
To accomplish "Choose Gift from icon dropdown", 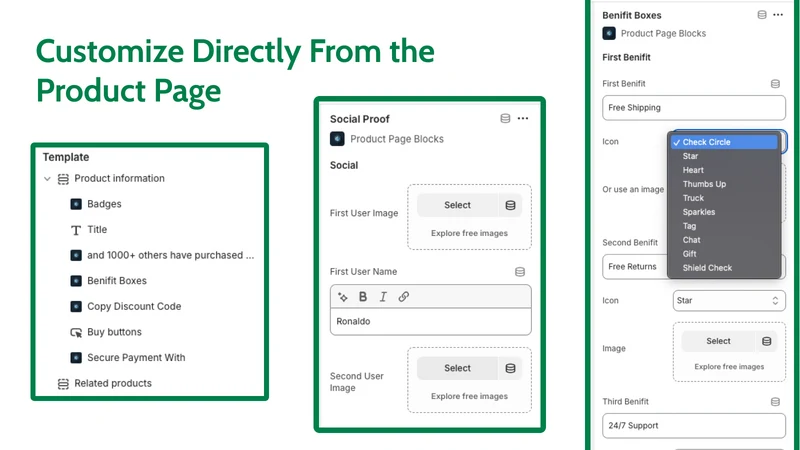I will pos(724,254).
